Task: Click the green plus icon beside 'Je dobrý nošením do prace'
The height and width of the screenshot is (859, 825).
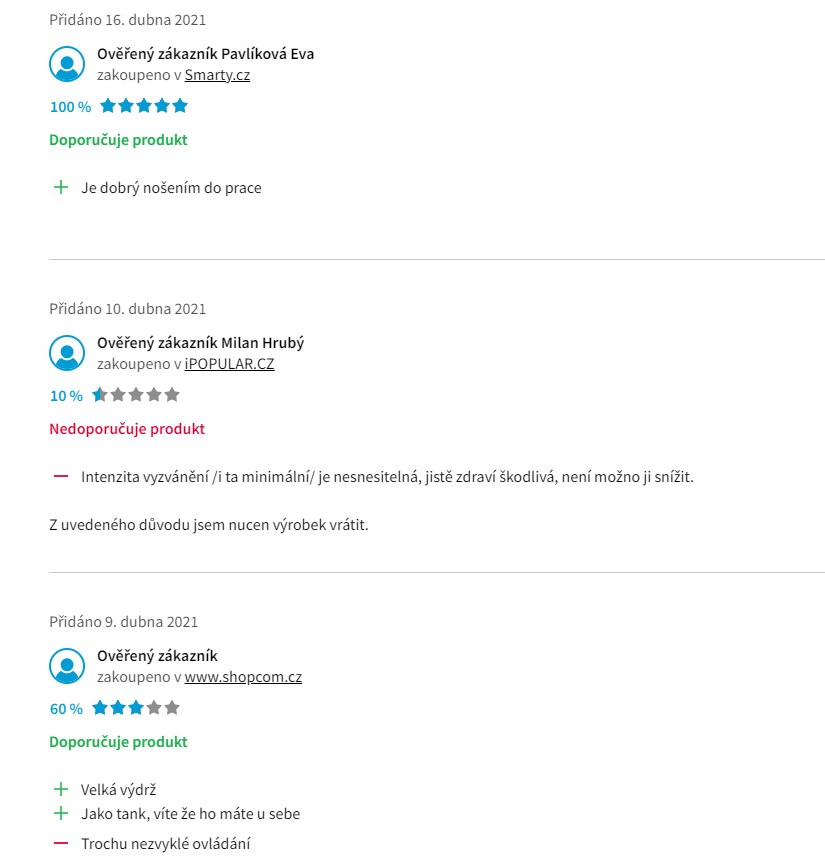Action: 61,187
